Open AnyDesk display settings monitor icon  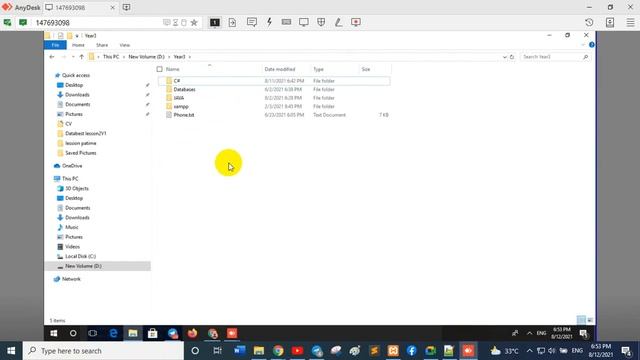pyautogui.click(x=304, y=22)
